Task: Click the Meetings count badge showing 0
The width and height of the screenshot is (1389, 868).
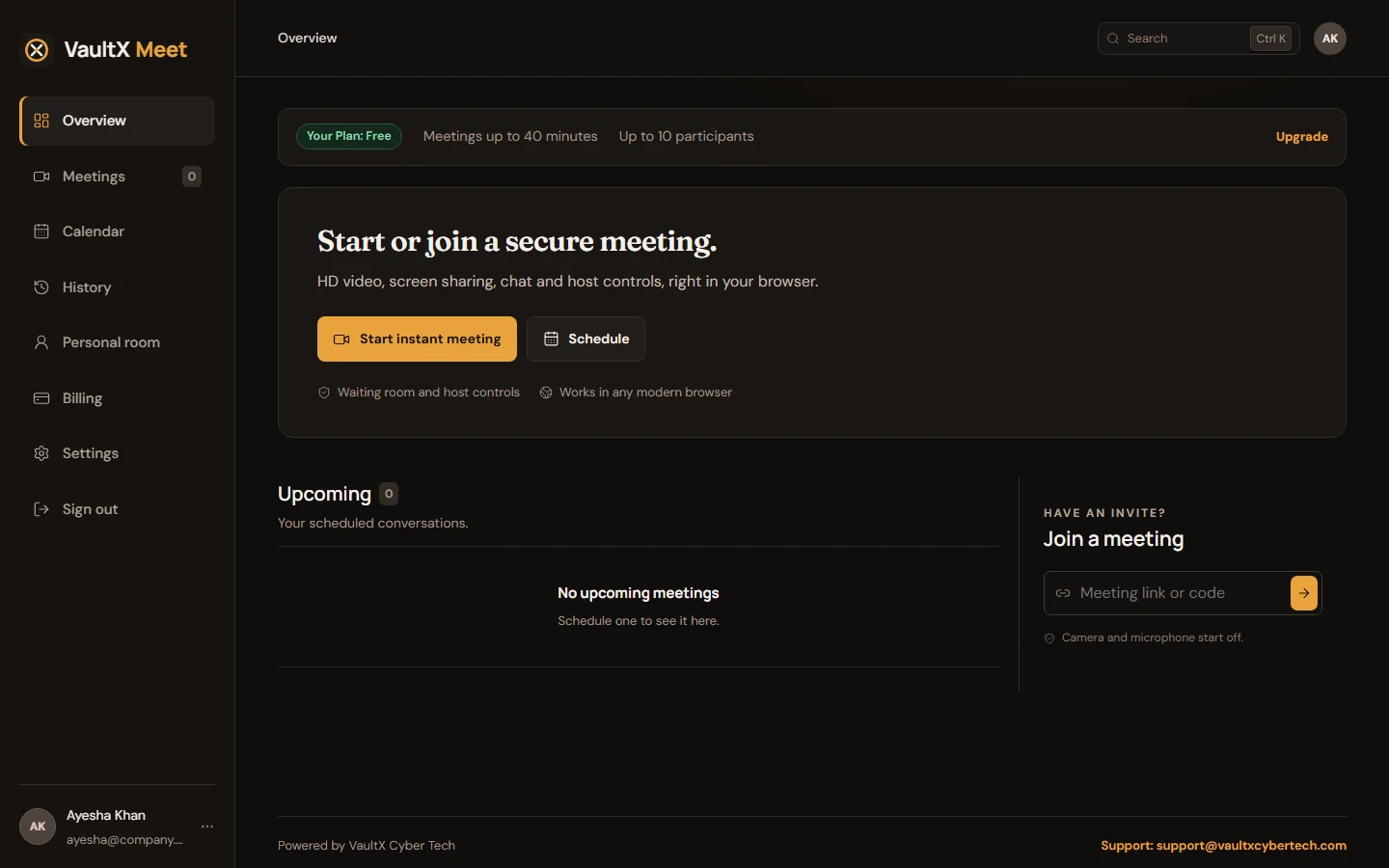Action: click(x=192, y=176)
